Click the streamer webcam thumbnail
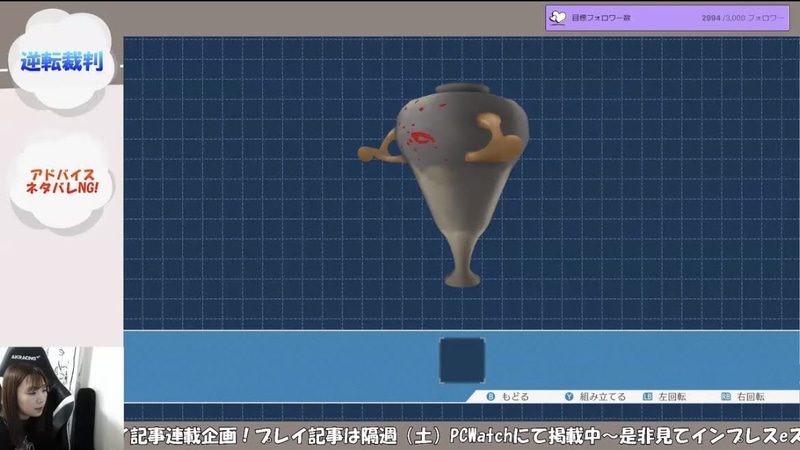Image resolution: width=800 pixels, height=450 pixels. tap(62, 398)
